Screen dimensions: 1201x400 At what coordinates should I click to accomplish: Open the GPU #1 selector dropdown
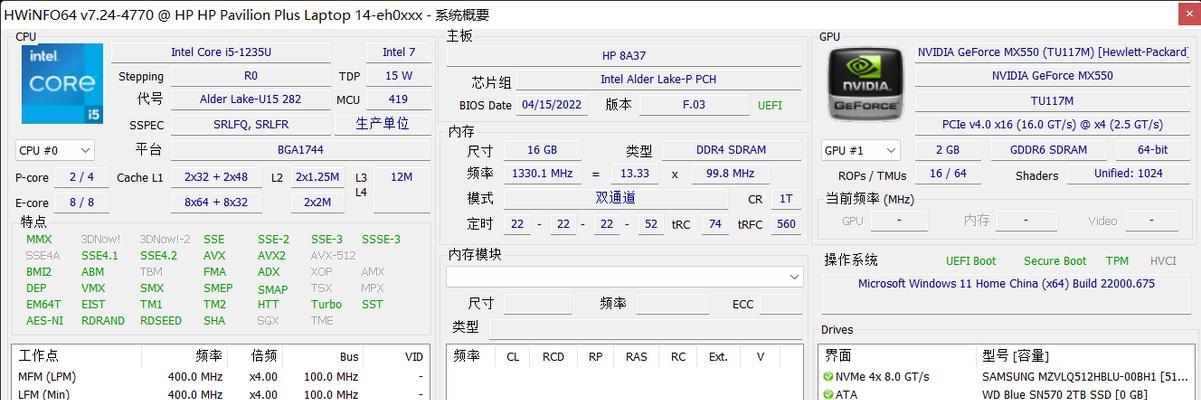pyautogui.click(x=859, y=150)
